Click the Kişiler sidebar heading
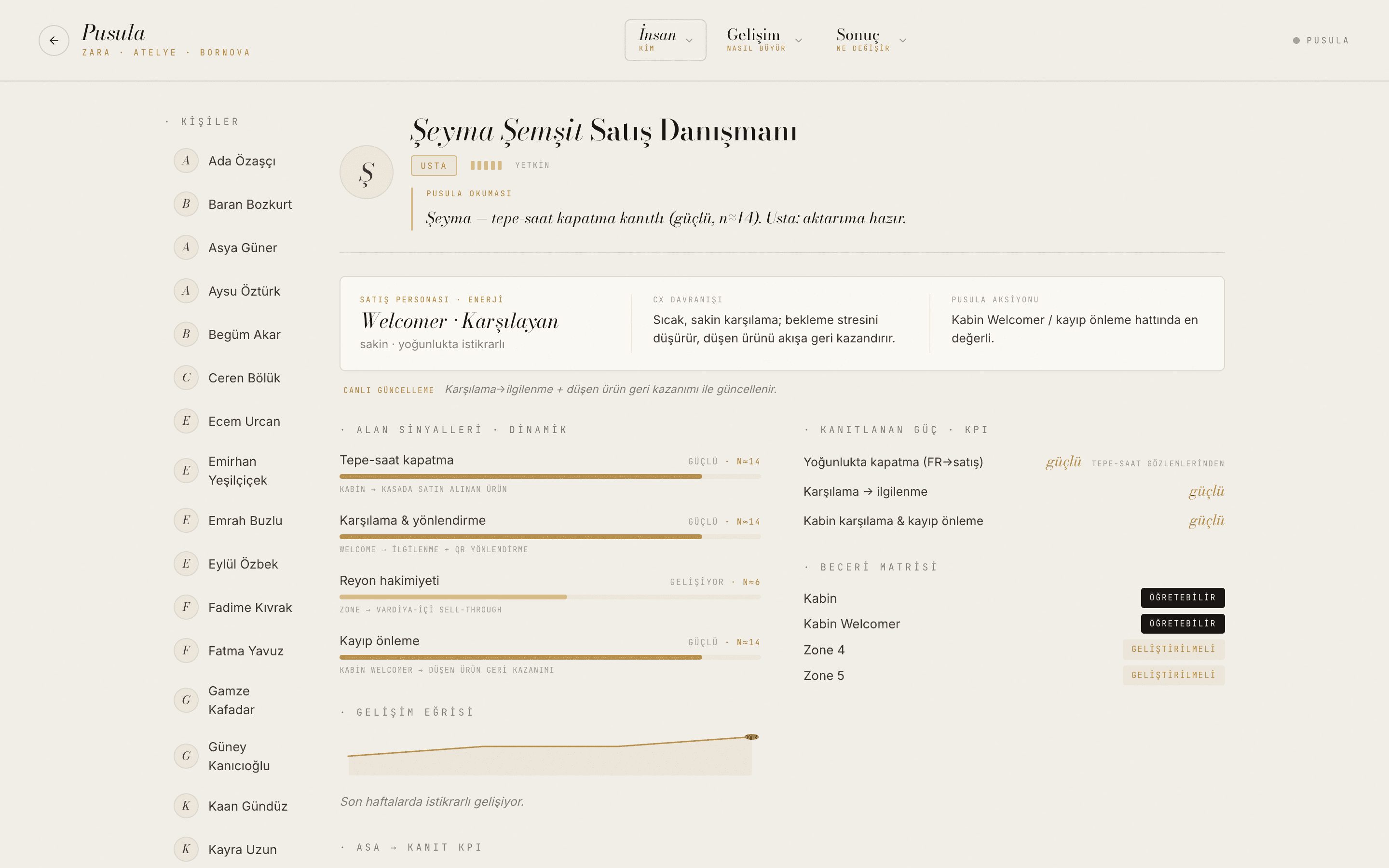Screen dimensions: 1389x868 pyautogui.click(x=209, y=122)
